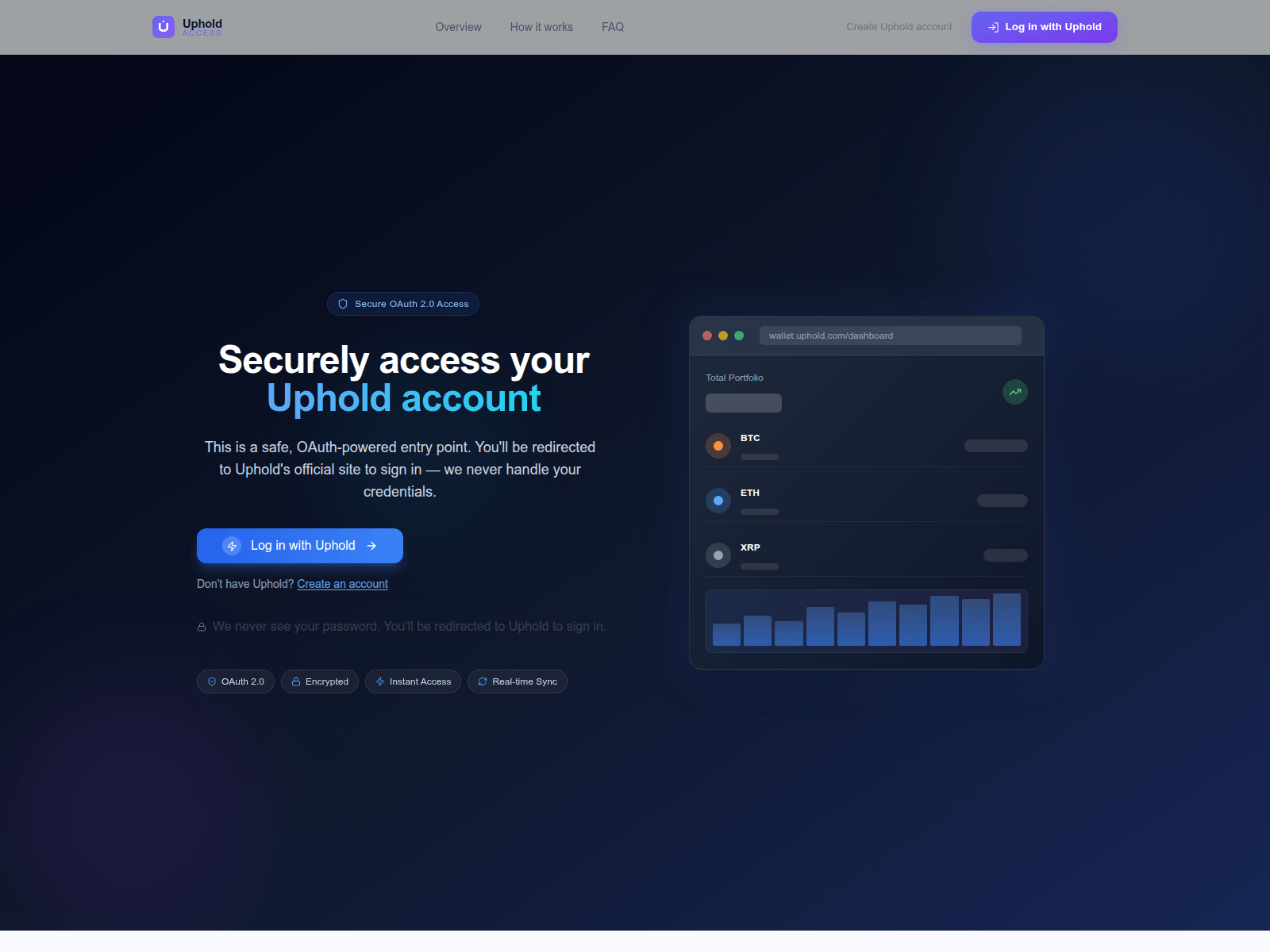Viewport: 1270px width, 952px height.
Task: Click the blue Log in with Uphold hero button
Action: [300, 546]
